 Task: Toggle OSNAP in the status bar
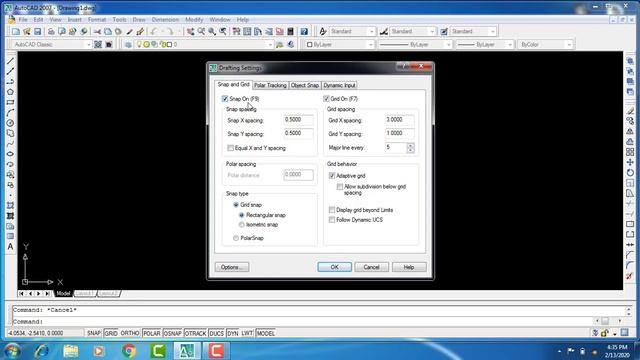tap(172, 333)
